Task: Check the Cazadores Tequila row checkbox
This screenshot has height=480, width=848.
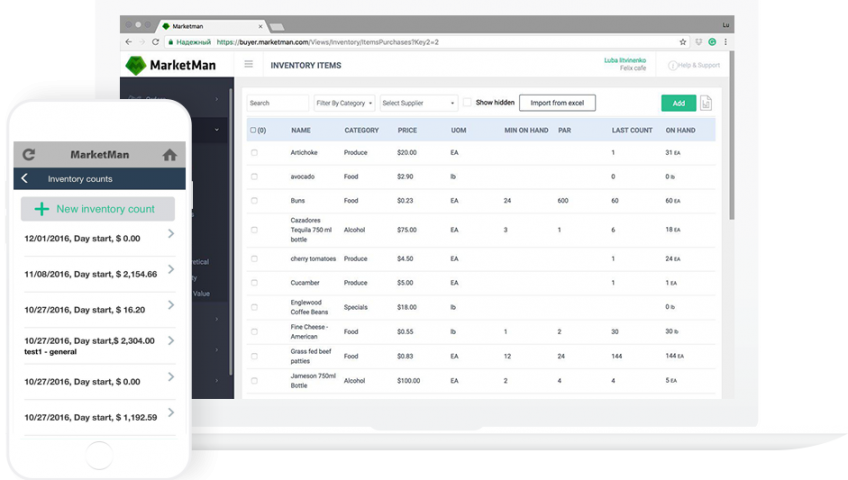Action: click(x=254, y=230)
